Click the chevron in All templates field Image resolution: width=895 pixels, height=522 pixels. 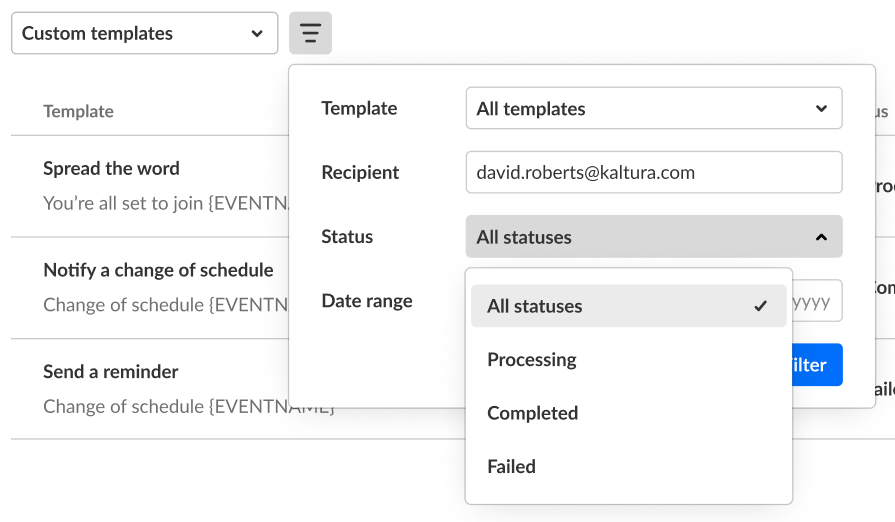click(821, 109)
